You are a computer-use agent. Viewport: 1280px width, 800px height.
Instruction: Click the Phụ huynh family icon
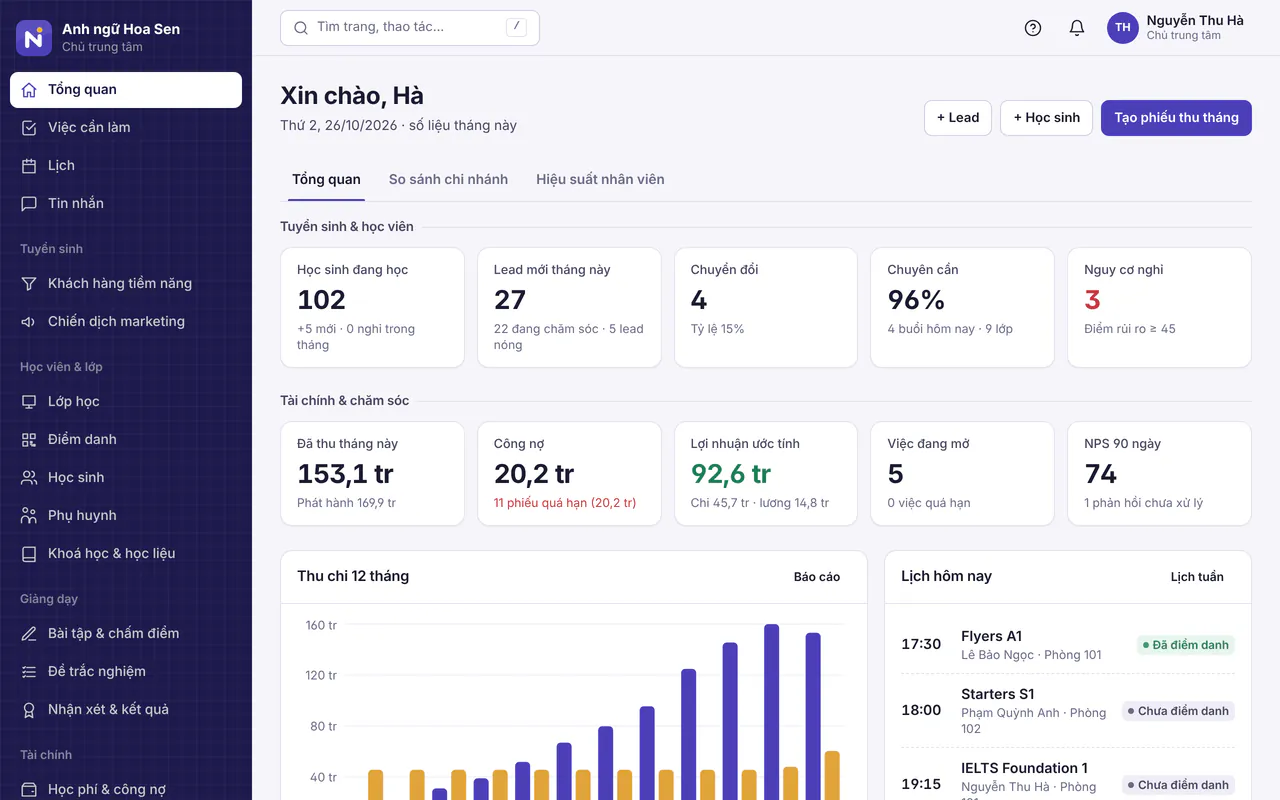(x=29, y=516)
